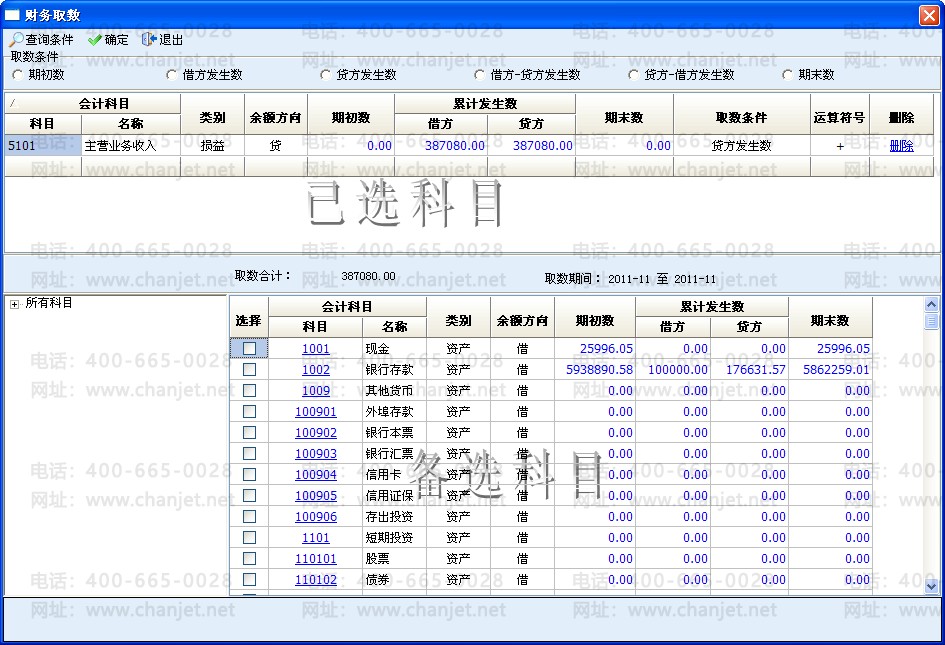This screenshot has width=945, height=645.
Task: Close the 财务取数 window
Action: point(928,15)
